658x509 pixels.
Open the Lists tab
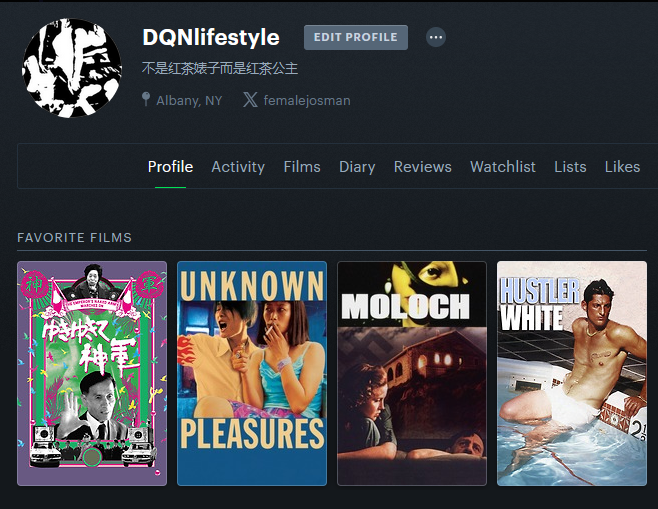tap(570, 167)
